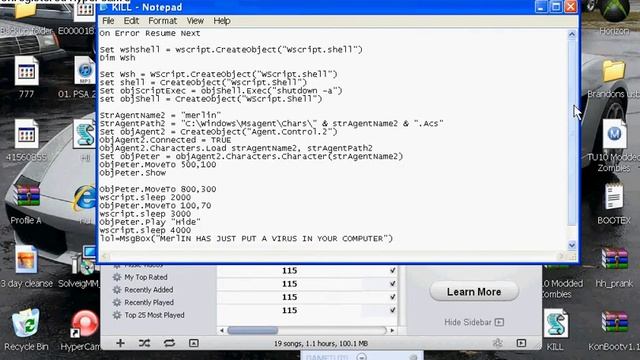This screenshot has height=360, width=640.
Task: Click Notepad's vertical scroll down arrow
Action: [x=572, y=245]
